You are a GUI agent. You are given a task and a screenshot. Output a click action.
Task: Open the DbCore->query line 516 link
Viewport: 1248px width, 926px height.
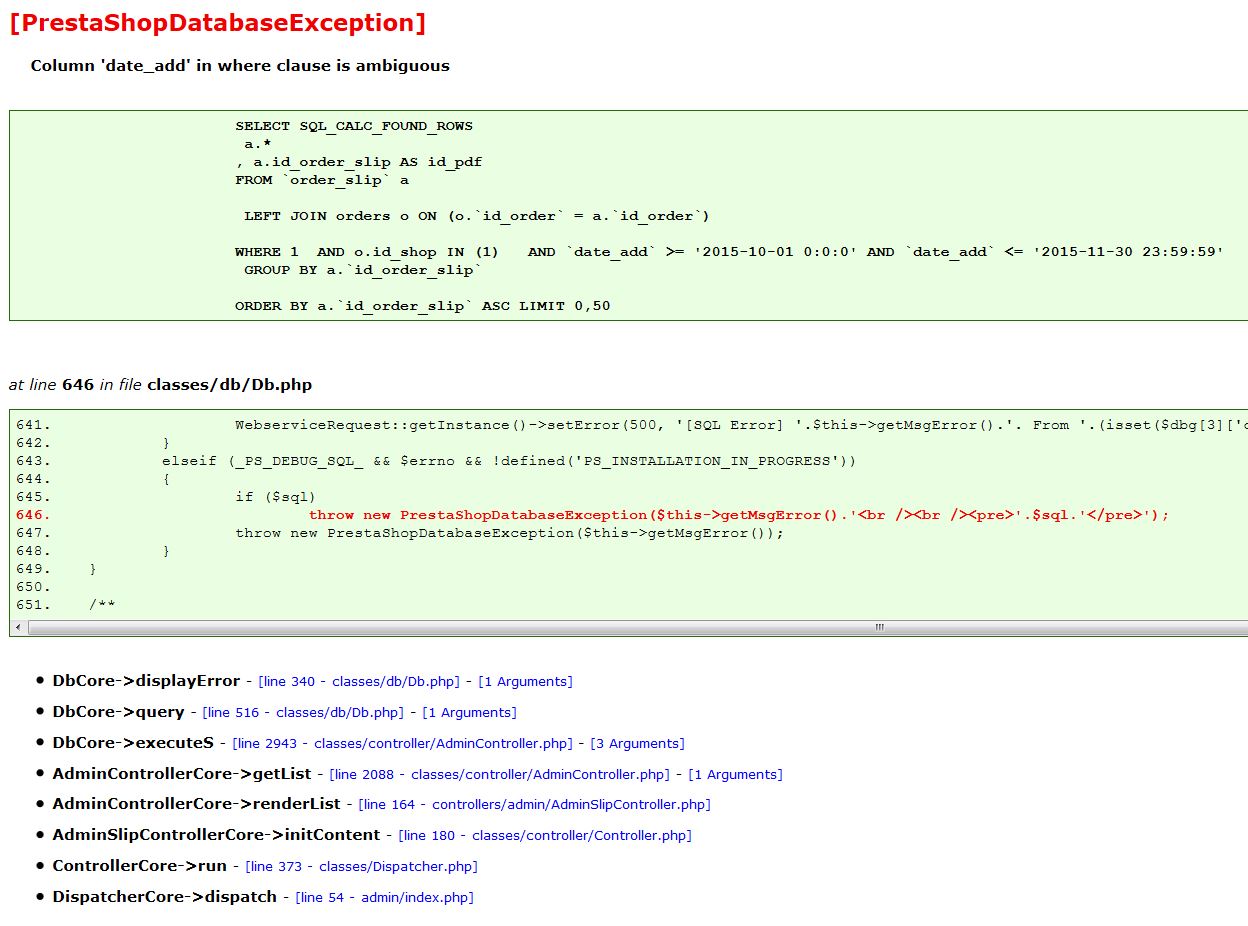pyautogui.click(x=303, y=712)
